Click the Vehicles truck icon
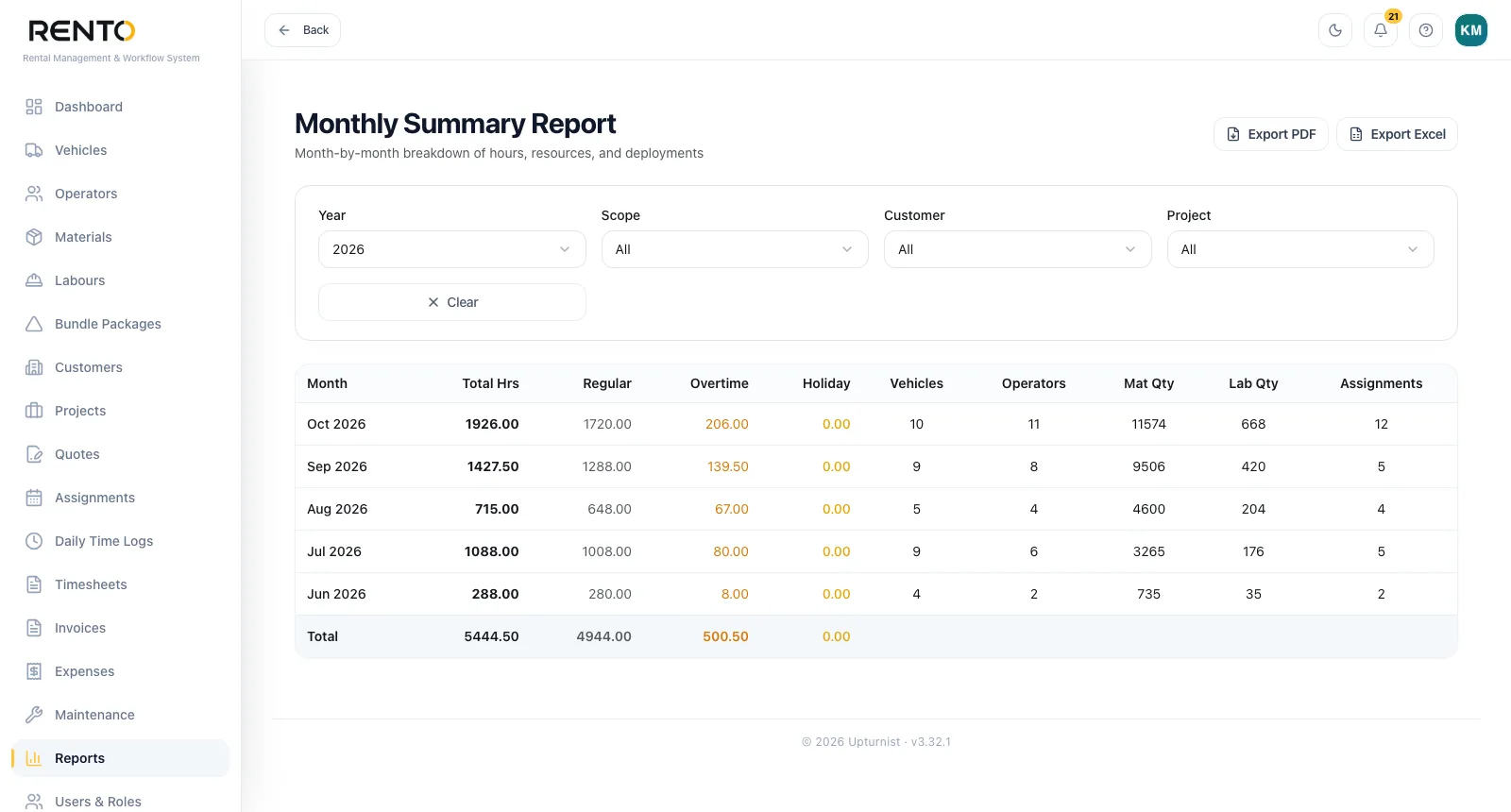 click(x=34, y=150)
